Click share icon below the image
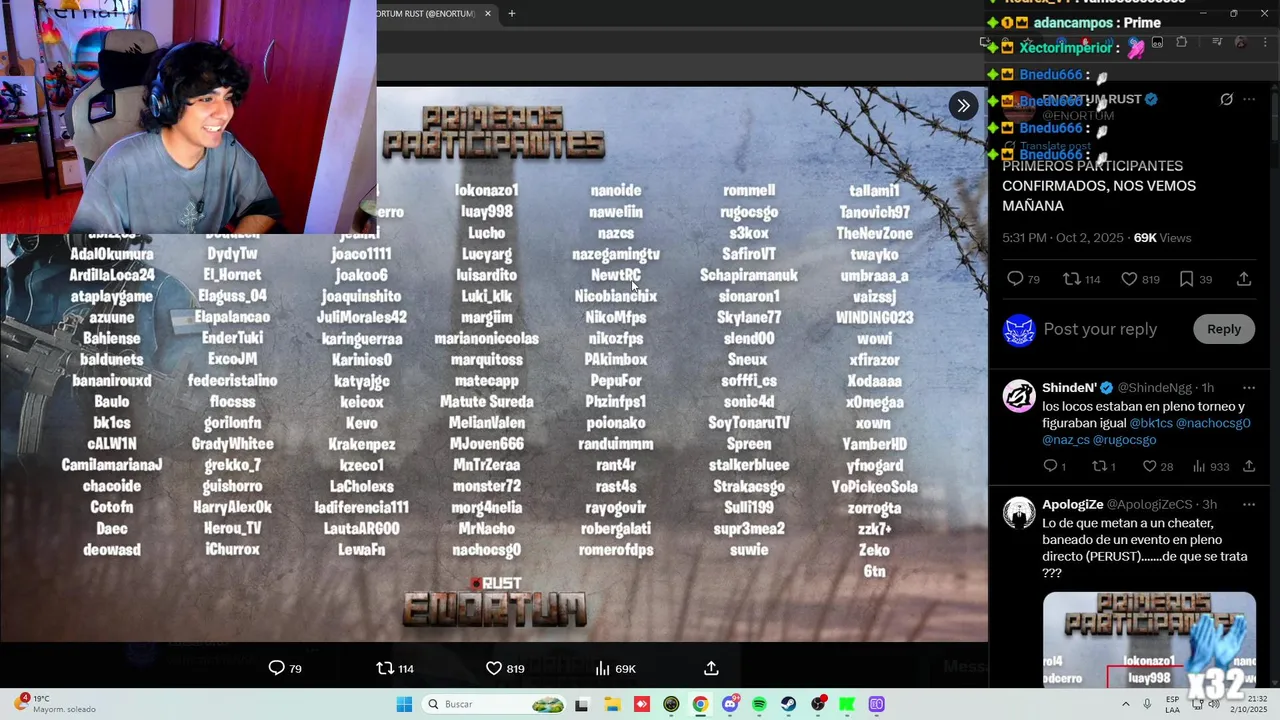The height and width of the screenshot is (720, 1280). (x=711, y=668)
